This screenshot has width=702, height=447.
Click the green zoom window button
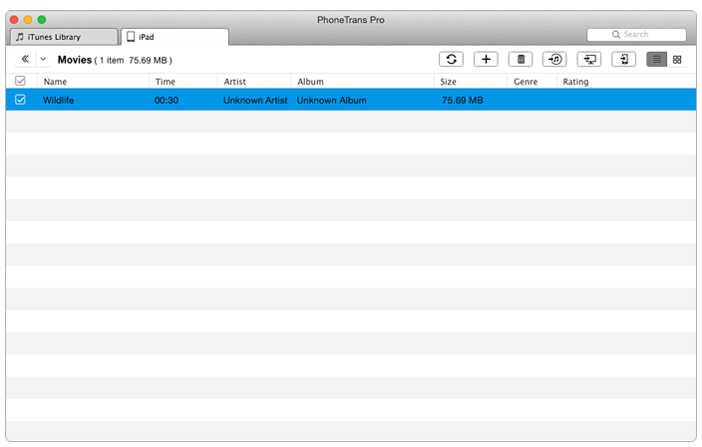pyautogui.click(x=42, y=19)
